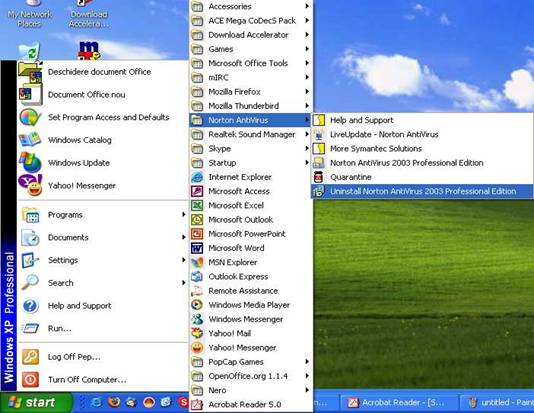Open the Microsoft Office Tools folder
This screenshot has width=534, height=413.
coord(250,63)
